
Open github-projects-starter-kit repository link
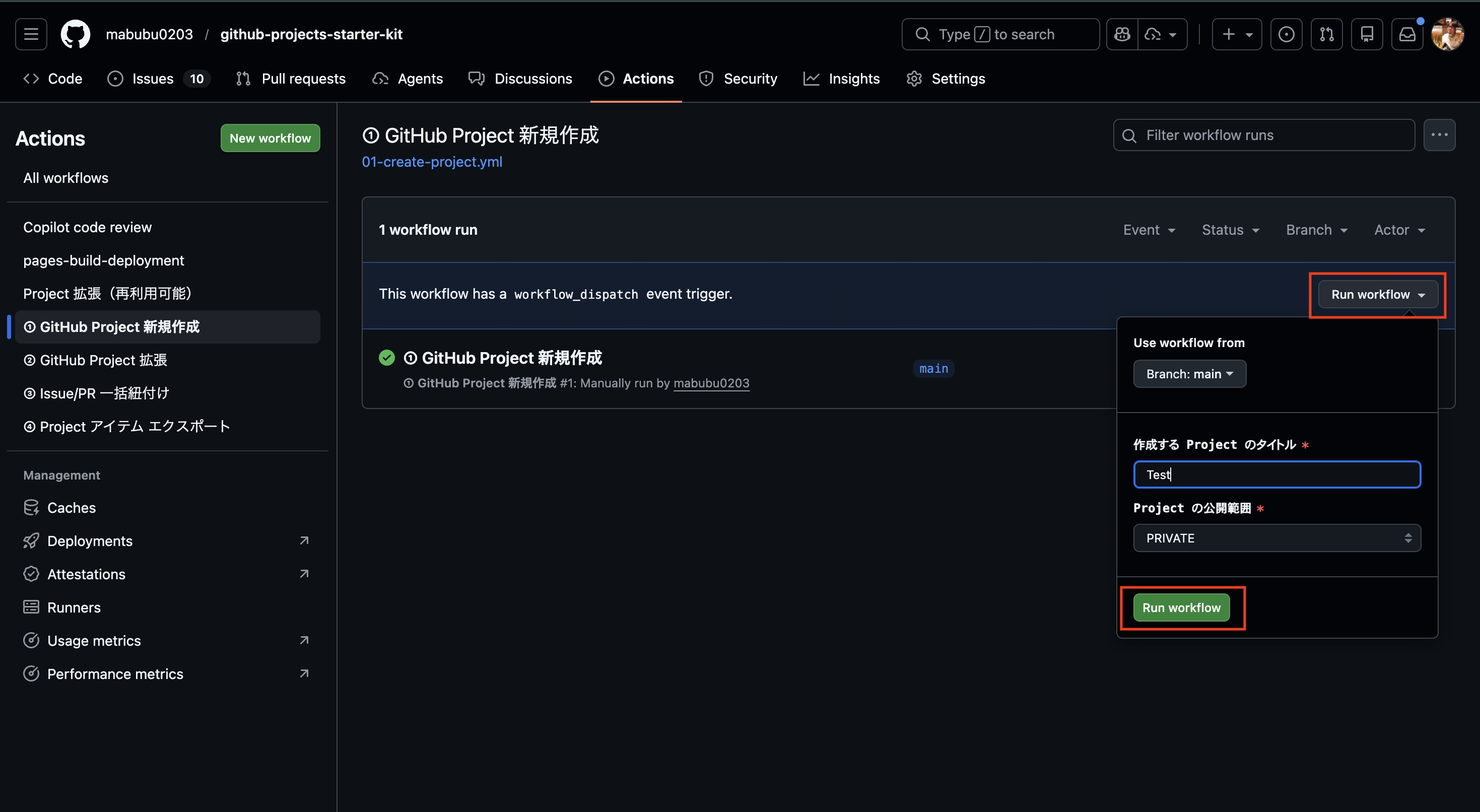[x=311, y=34]
